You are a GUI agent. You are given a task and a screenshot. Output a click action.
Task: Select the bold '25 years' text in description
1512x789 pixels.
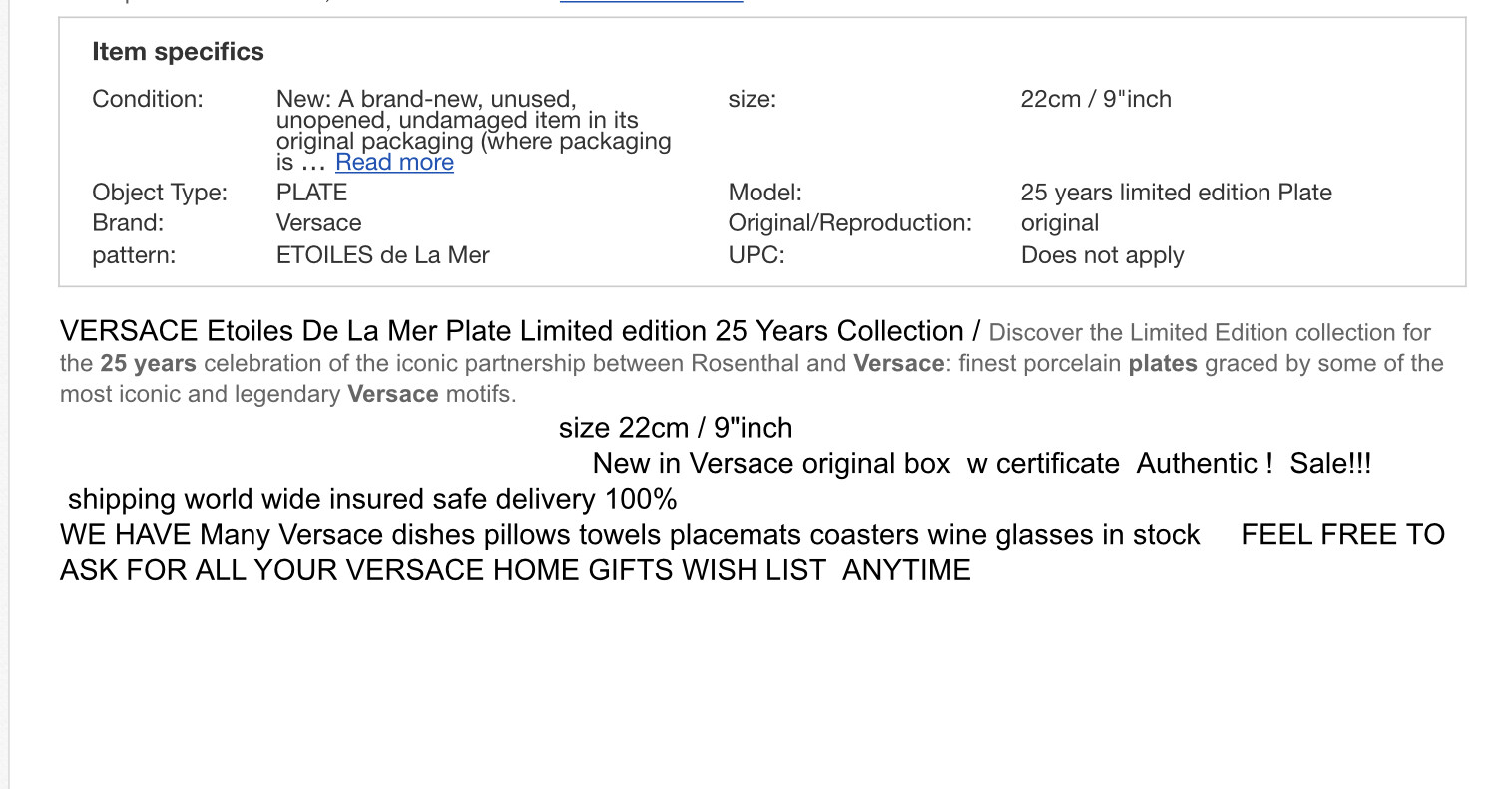click(148, 363)
